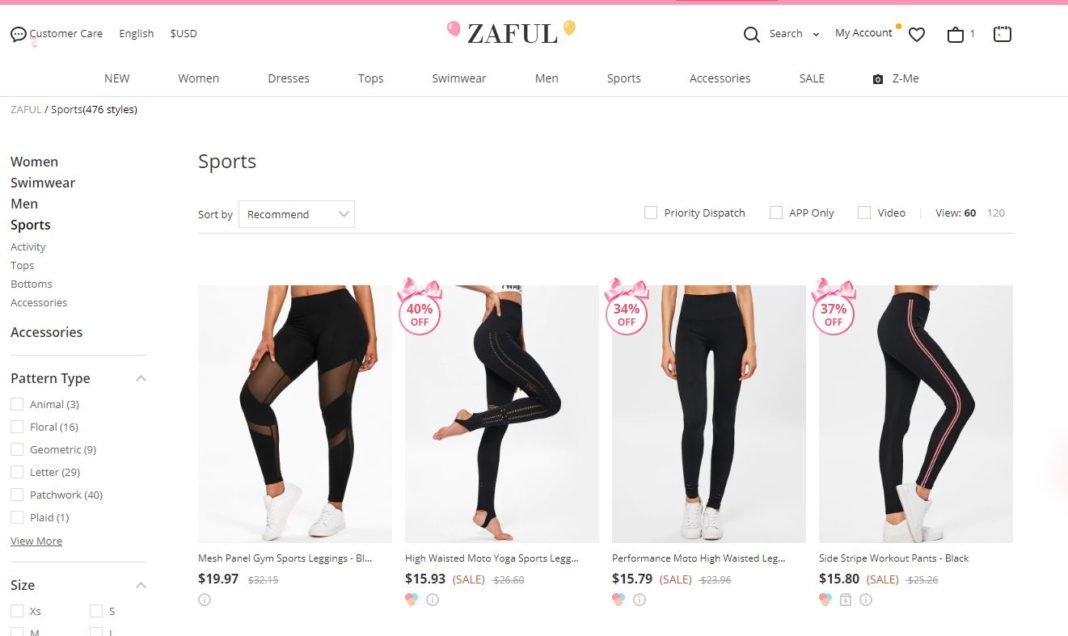Click View More under Pattern Type
1068x636 pixels.
[x=36, y=541]
